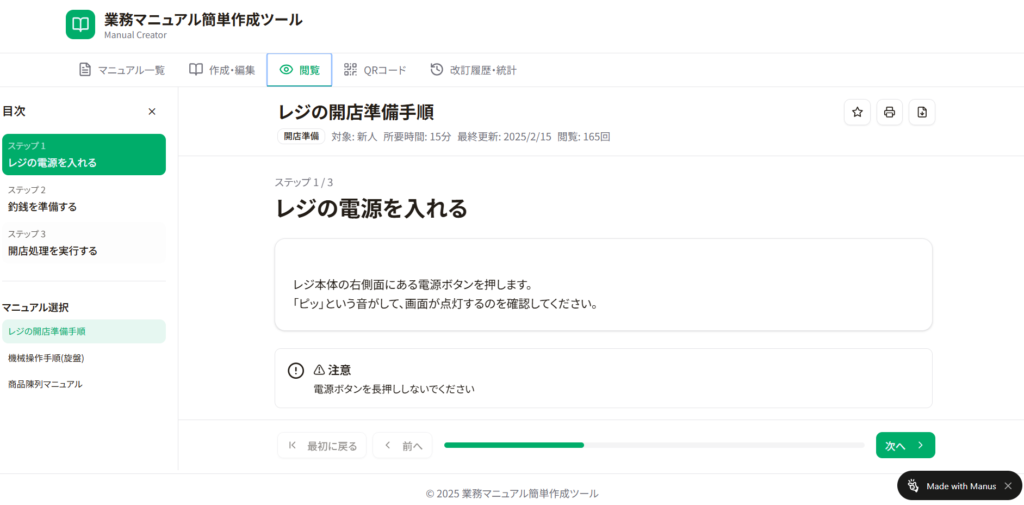Screen dimensions: 1024x505
Task: Close the 目次 sidebar with the X icon
Action: [x=152, y=112]
